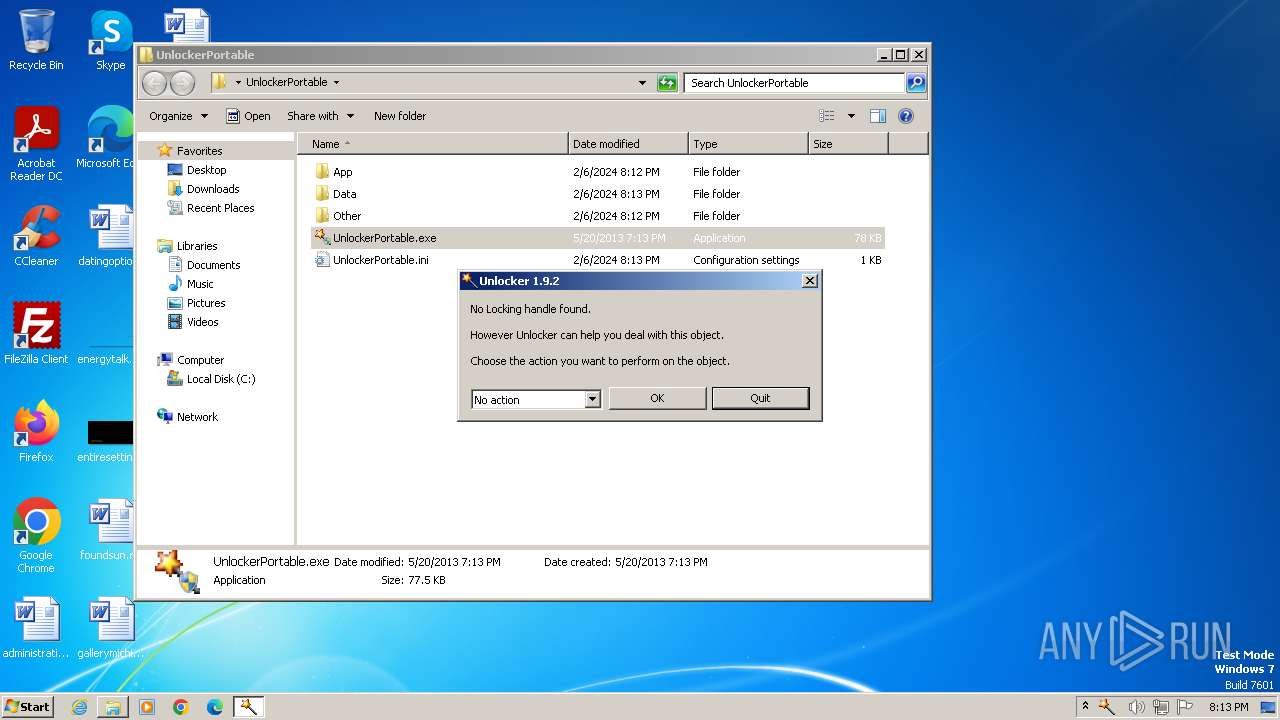
Task: Refresh the UnlockerPortable folder view
Action: click(667, 83)
